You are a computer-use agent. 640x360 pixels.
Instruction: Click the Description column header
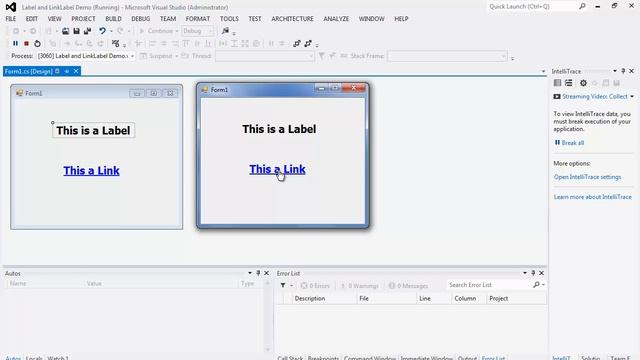click(324, 299)
